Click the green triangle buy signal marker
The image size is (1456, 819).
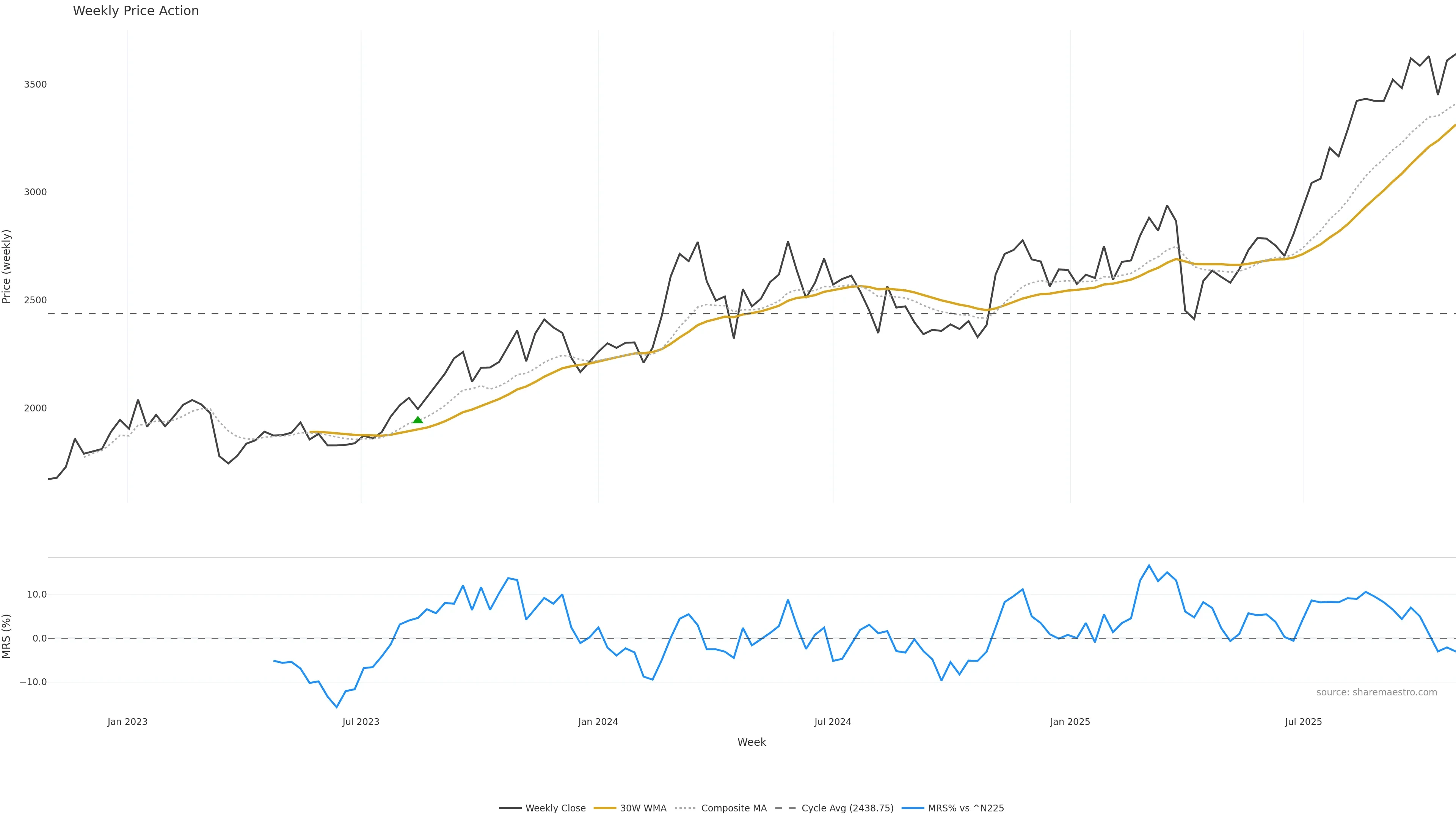(418, 420)
